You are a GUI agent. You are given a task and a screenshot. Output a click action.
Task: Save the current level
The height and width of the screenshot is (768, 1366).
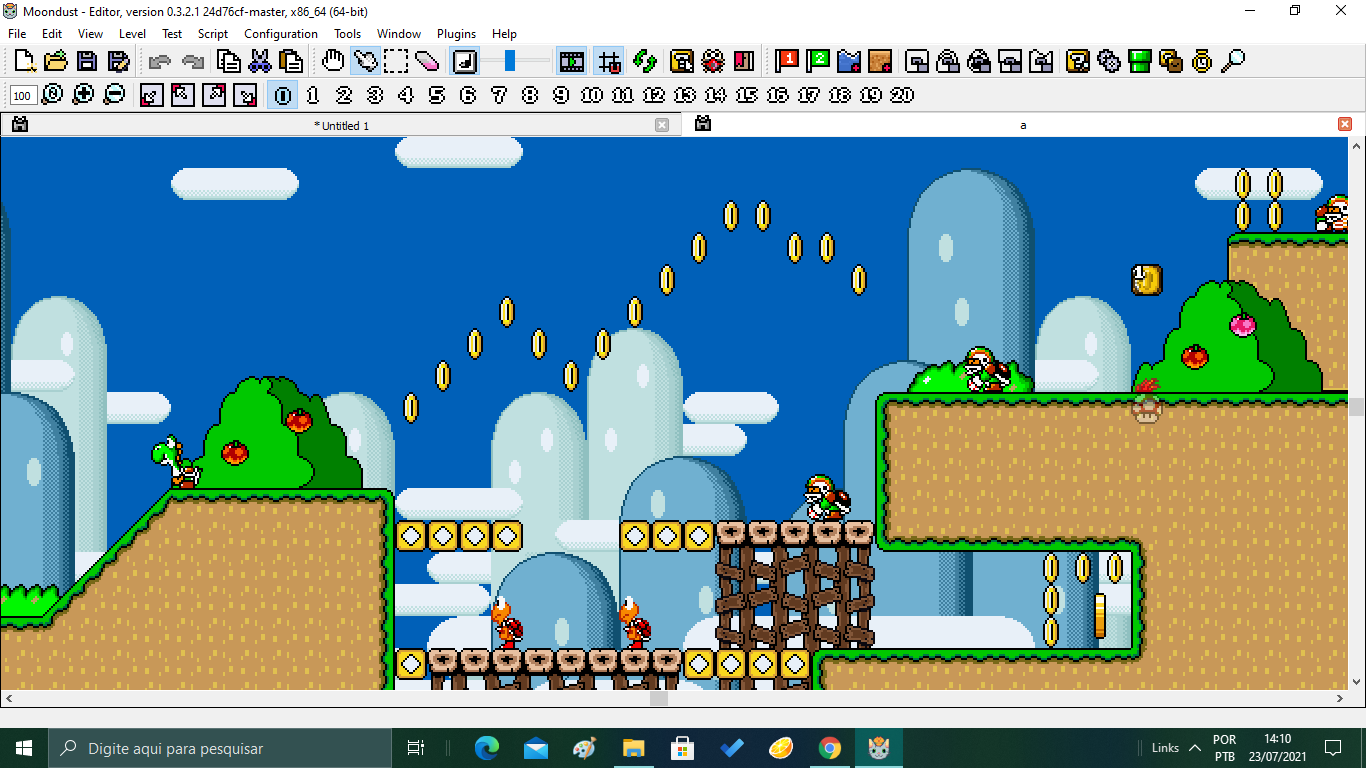click(x=87, y=61)
